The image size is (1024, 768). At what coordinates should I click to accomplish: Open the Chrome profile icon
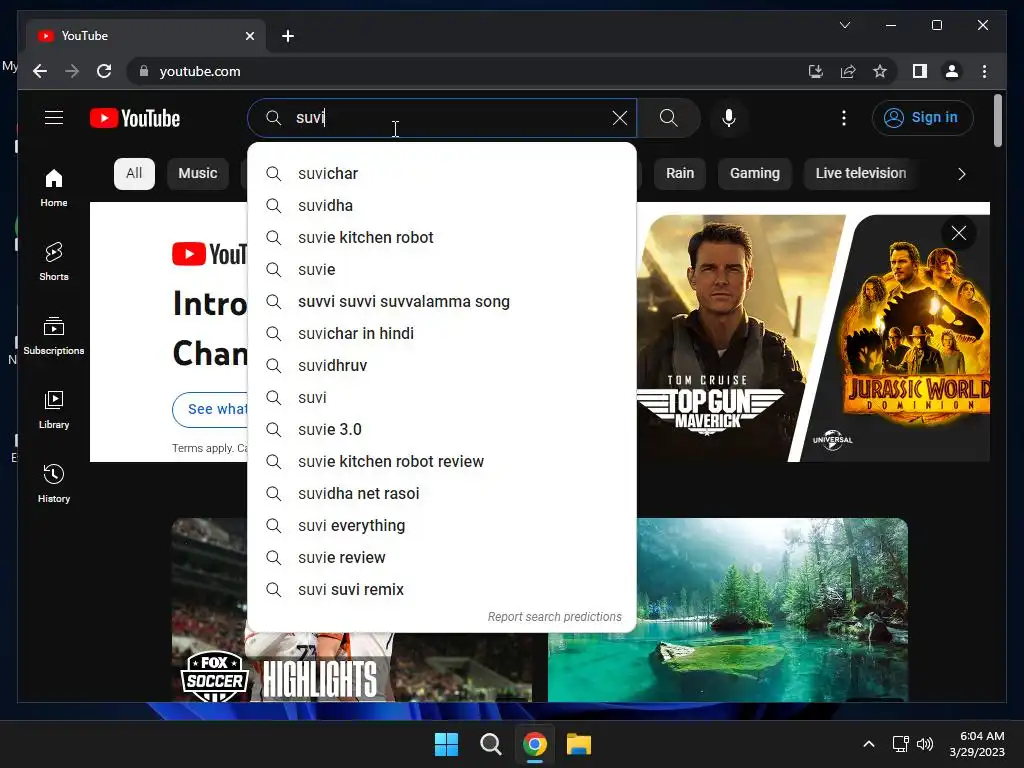click(x=952, y=71)
